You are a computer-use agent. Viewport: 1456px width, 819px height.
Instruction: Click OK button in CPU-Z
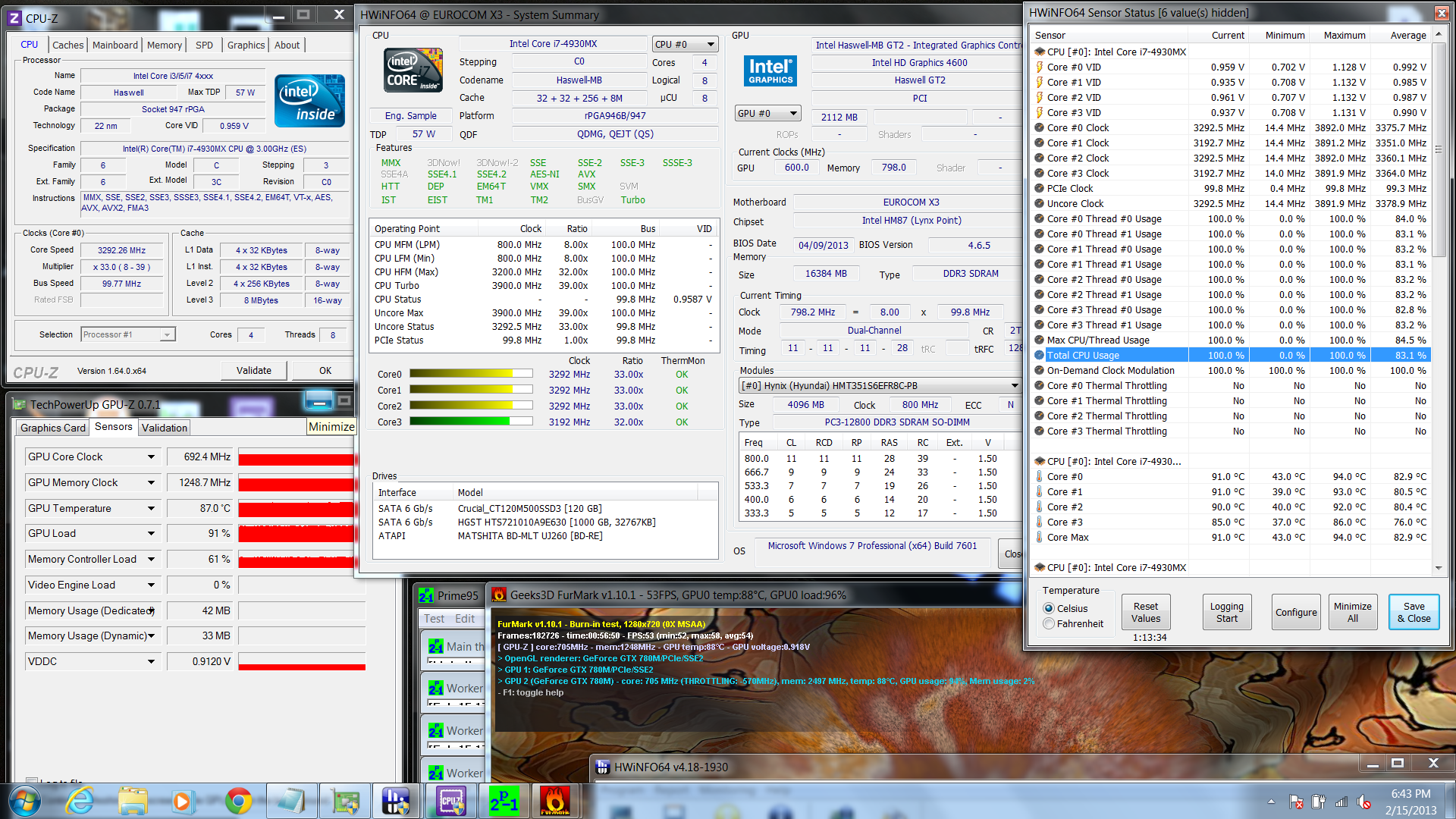coord(325,370)
